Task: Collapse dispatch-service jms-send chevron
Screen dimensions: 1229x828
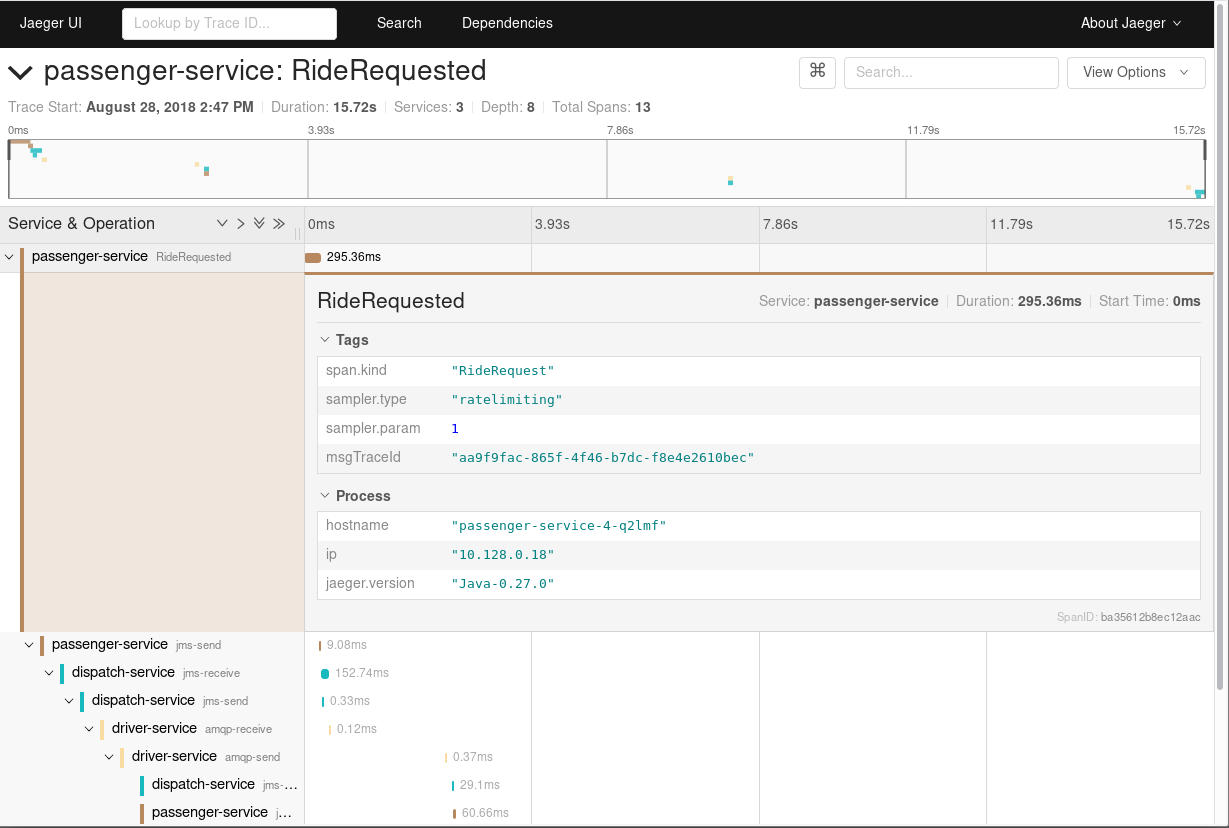Action: (69, 701)
